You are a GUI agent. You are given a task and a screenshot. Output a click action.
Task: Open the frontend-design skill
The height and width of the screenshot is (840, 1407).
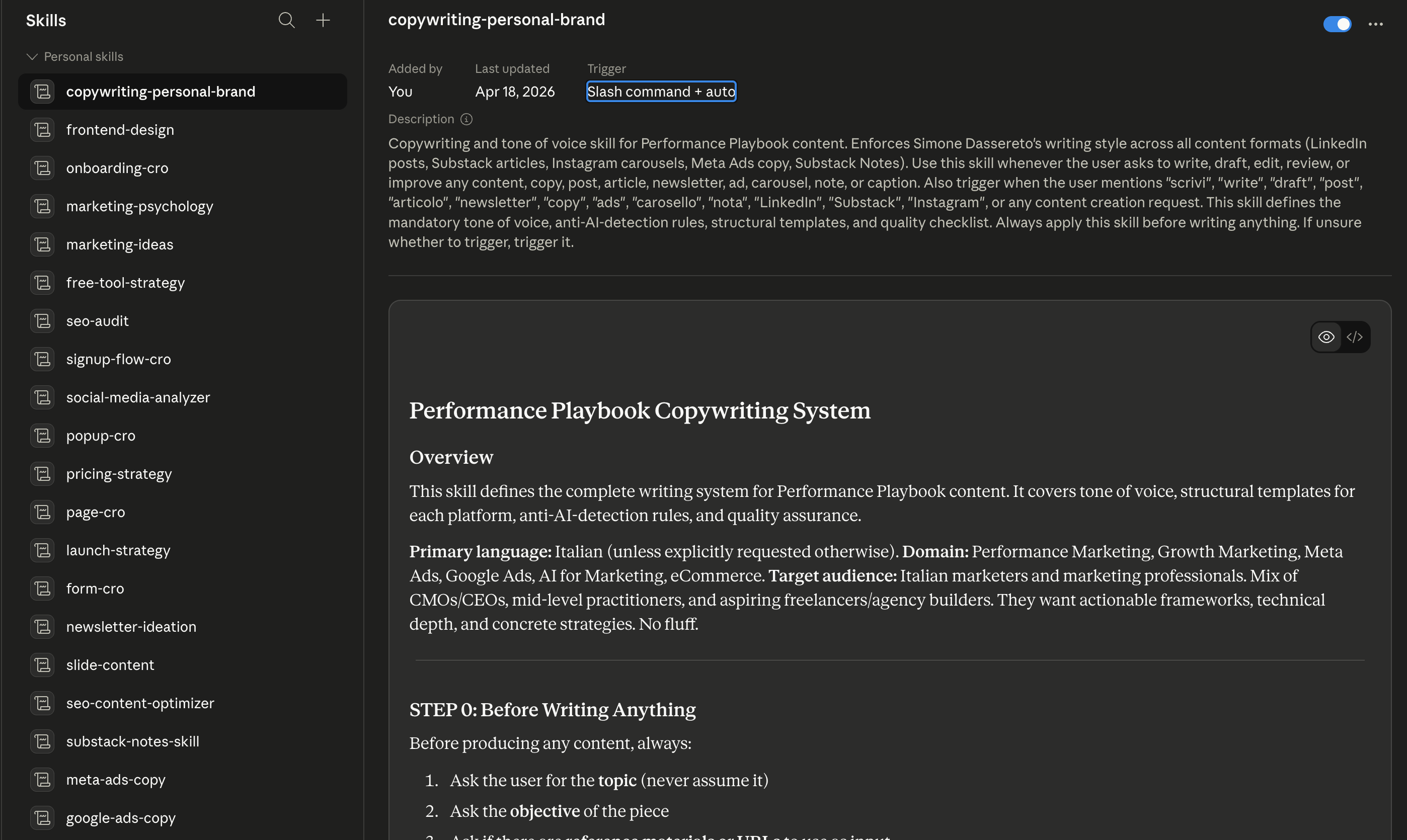tap(182, 130)
